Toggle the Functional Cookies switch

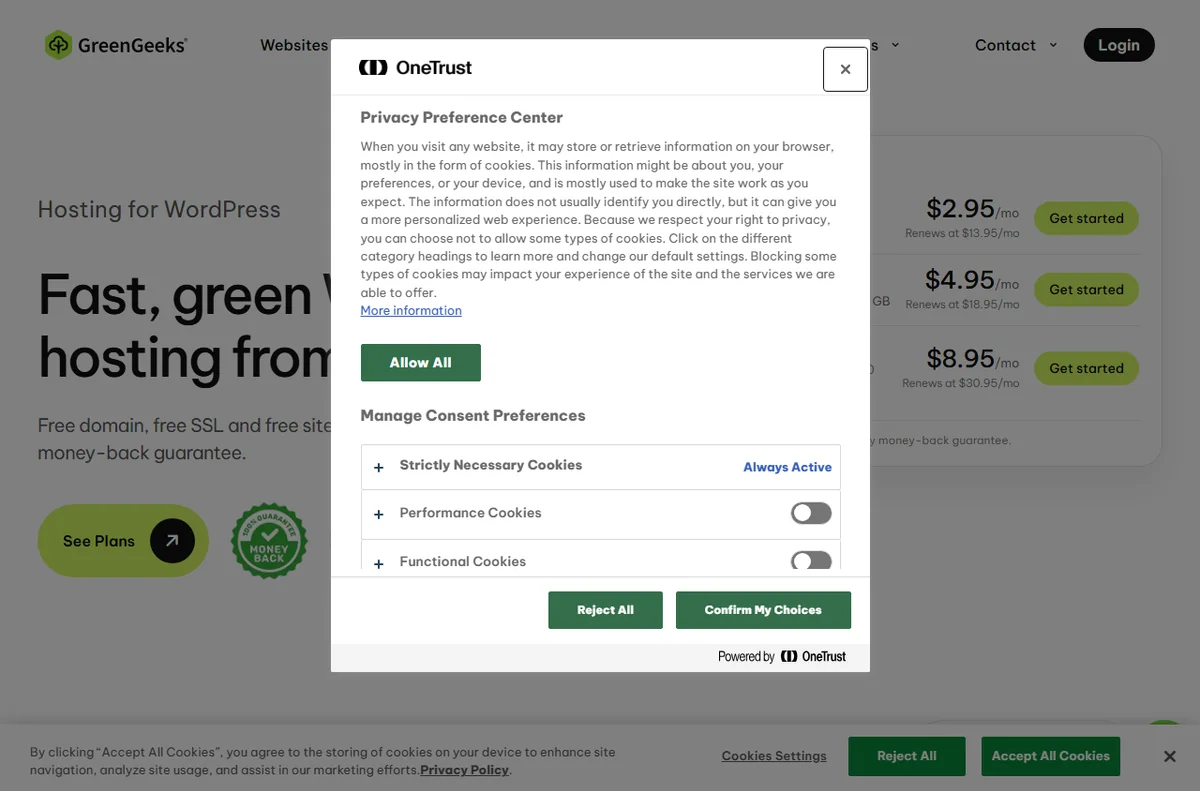pyautogui.click(x=811, y=561)
